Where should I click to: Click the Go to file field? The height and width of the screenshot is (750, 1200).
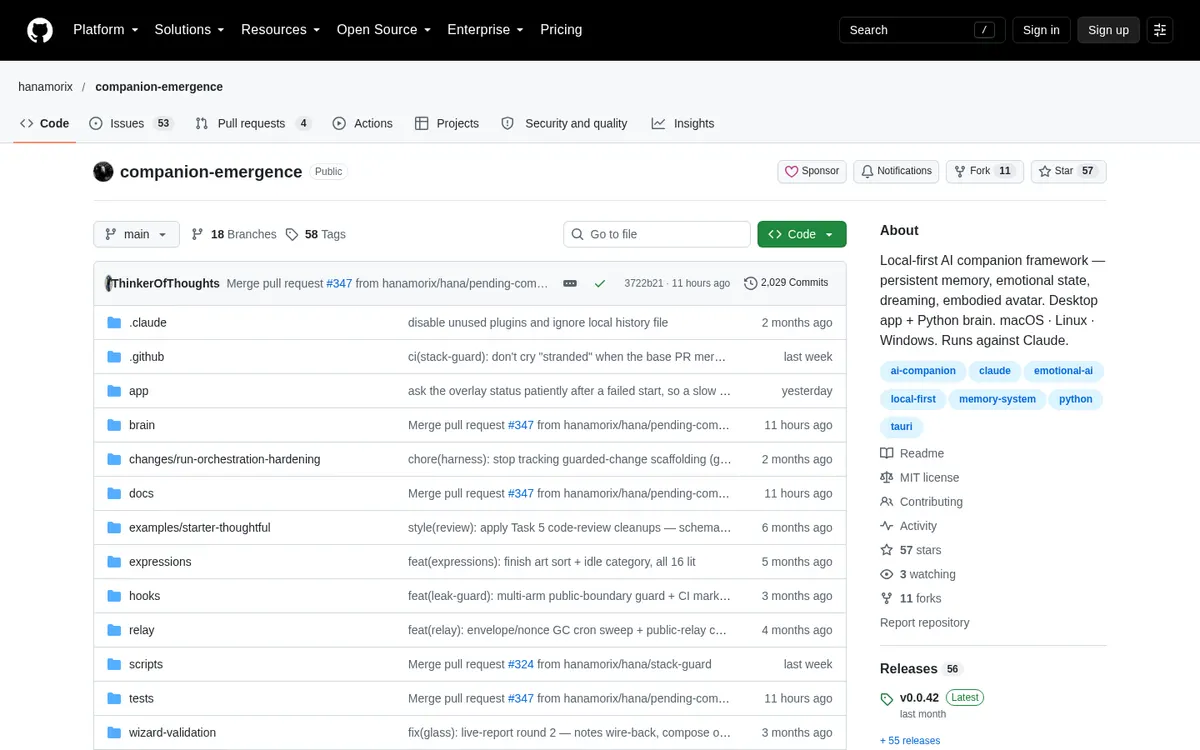point(657,234)
